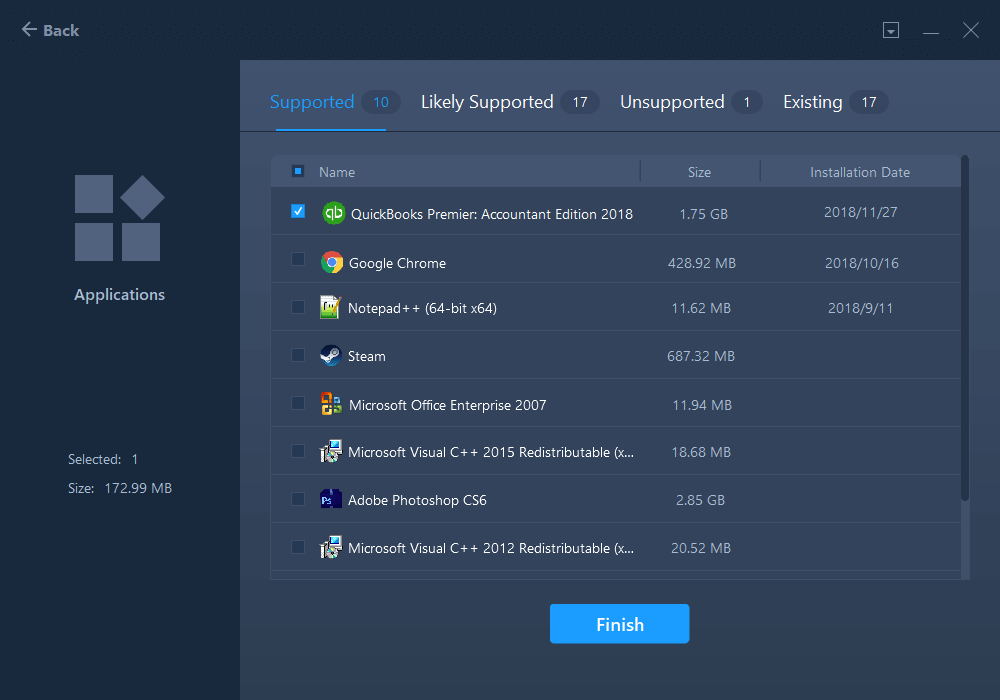Image resolution: width=1000 pixels, height=700 pixels.
Task: Click the "QuickBooks Premier: Accountant Edition 2018" text
Action: (492, 214)
